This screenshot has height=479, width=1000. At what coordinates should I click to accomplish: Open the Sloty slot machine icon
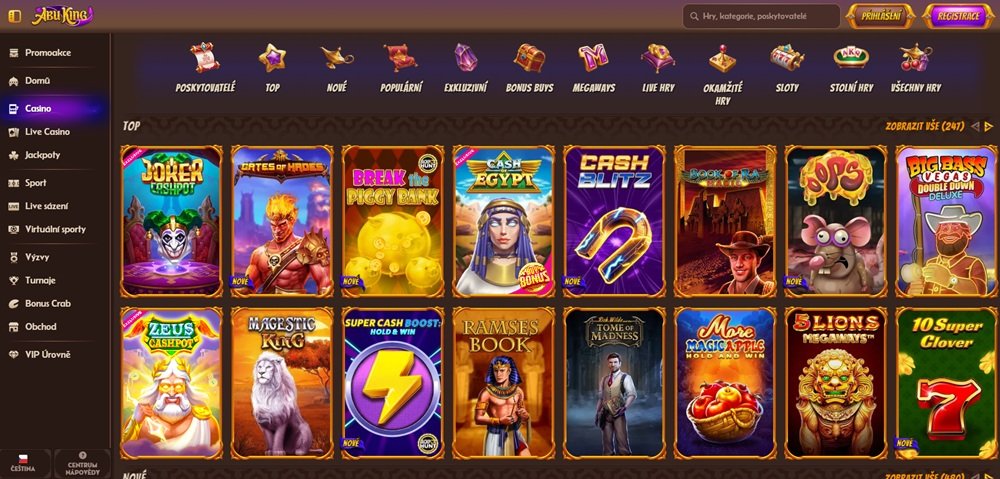pos(786,57)
